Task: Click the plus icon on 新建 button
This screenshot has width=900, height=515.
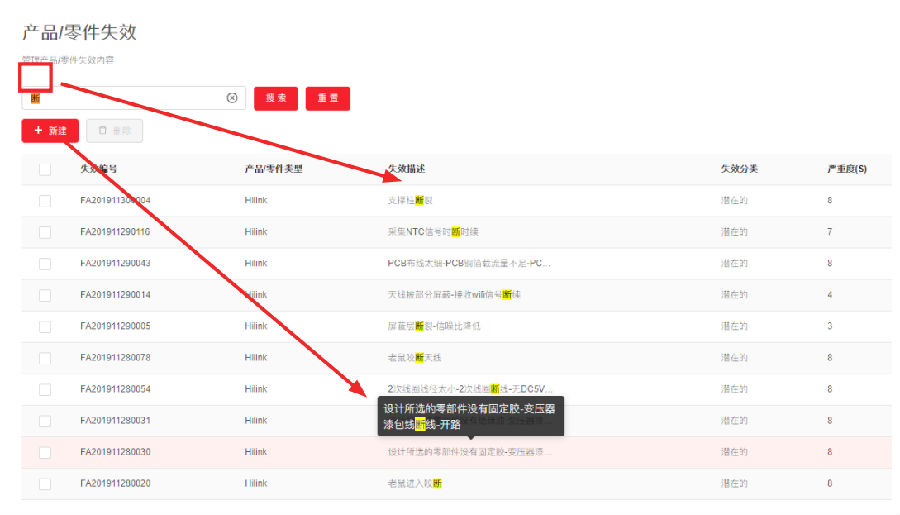Action: (38, 131)
